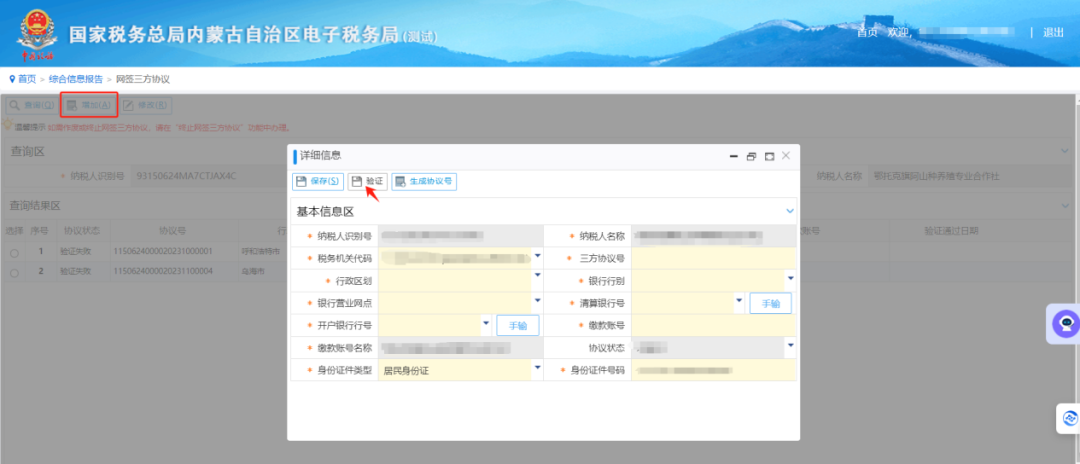Click the blue swirl floating icon on the right edge
1080x464 pixels.
point(1070,418)
